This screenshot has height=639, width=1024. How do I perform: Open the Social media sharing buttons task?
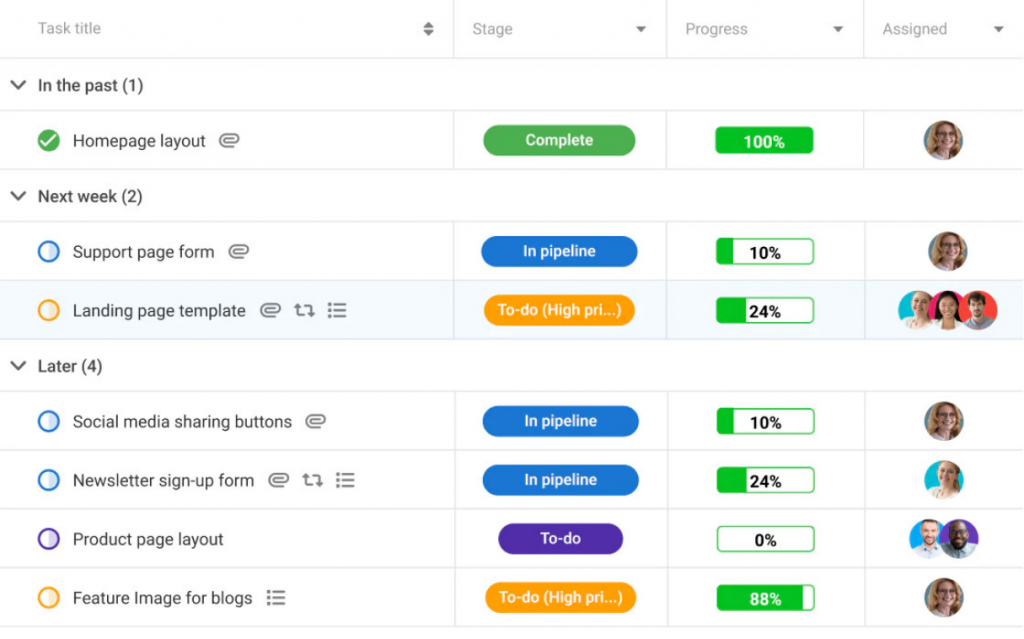(x=182, y=421)
